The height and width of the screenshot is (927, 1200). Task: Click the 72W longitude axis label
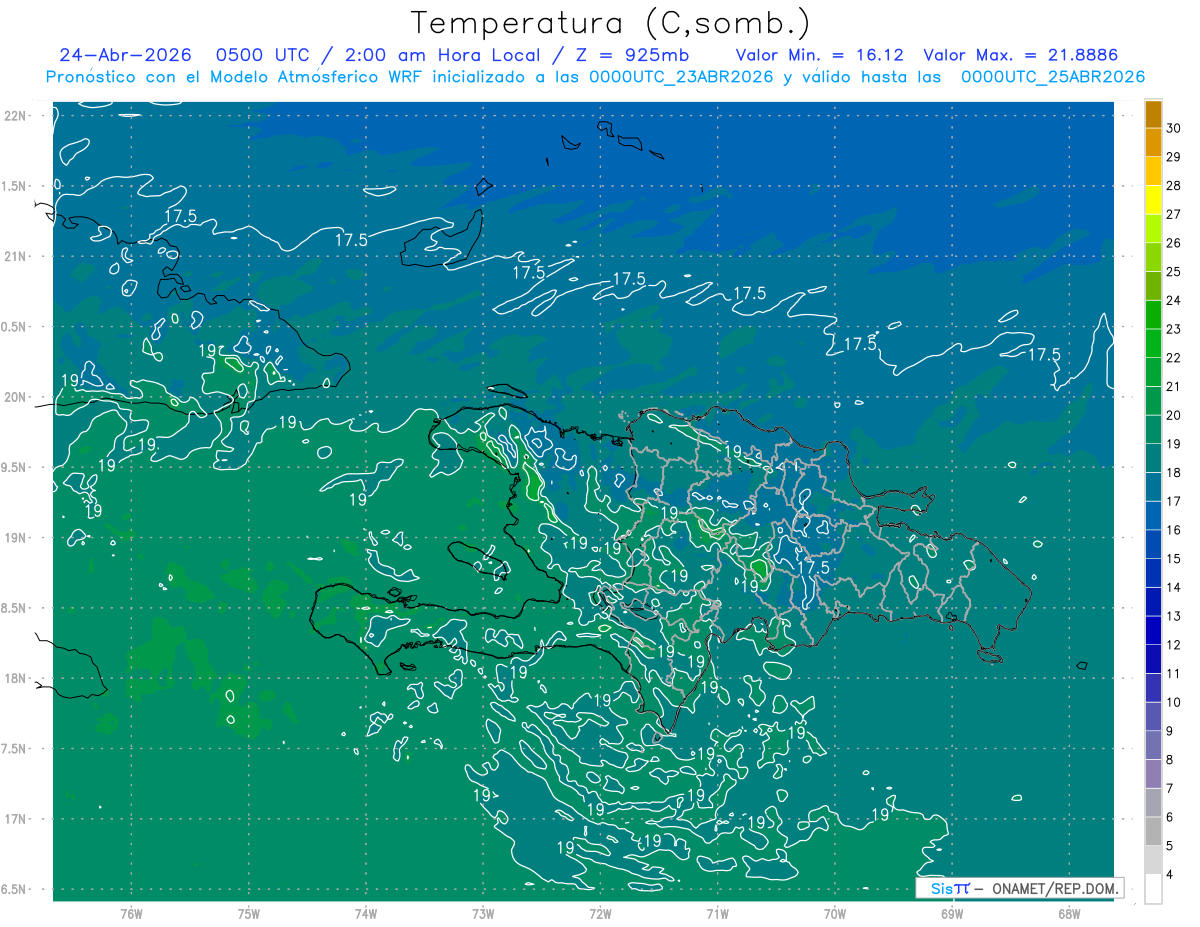click(600, 913)
